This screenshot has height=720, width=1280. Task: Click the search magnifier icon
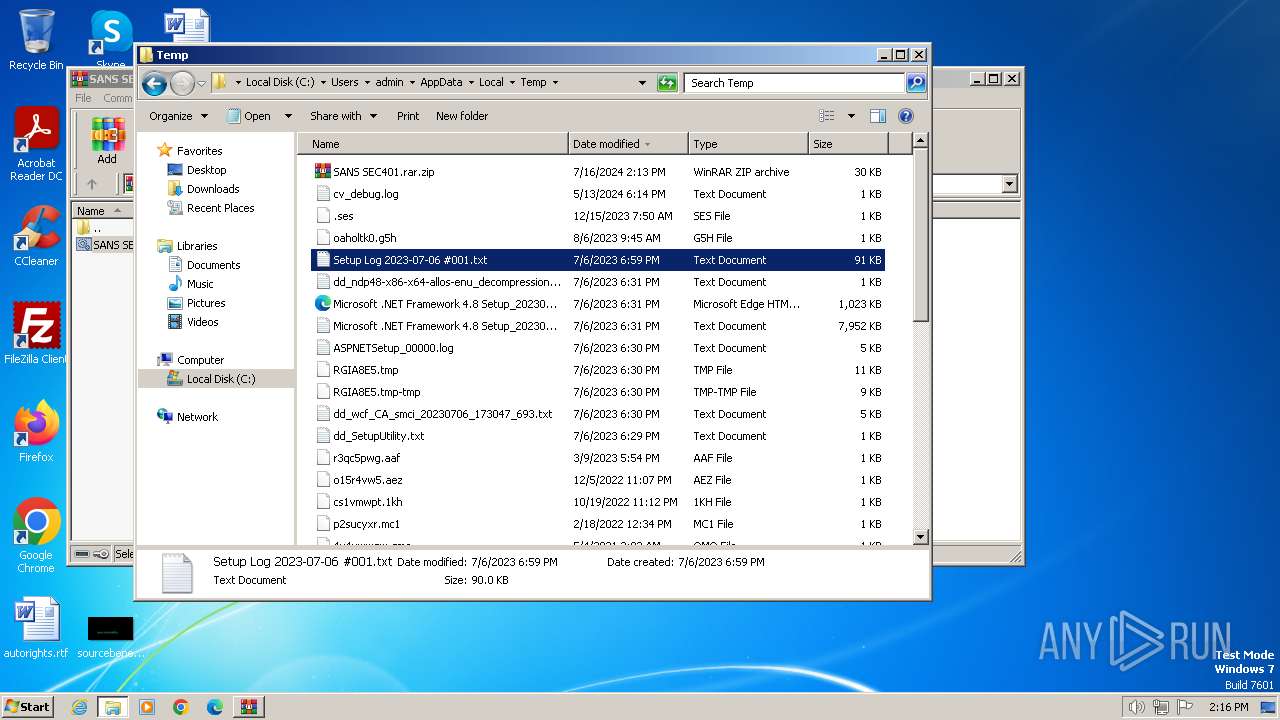915,83
